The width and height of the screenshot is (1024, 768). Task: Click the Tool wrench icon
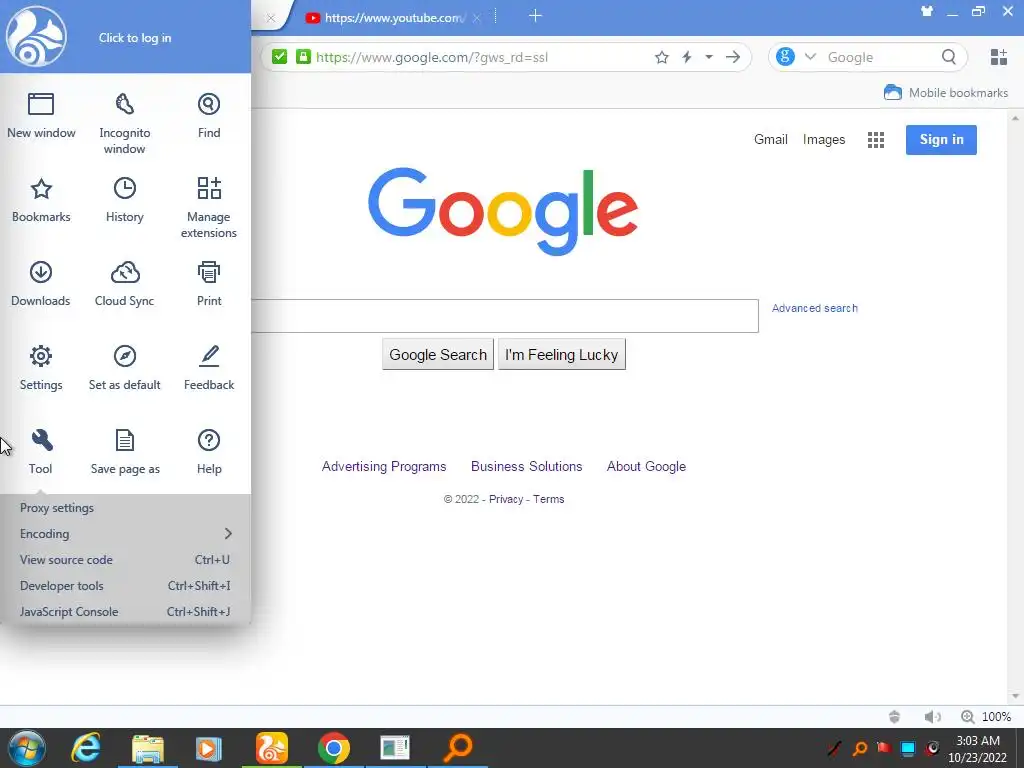coord(40,451)
